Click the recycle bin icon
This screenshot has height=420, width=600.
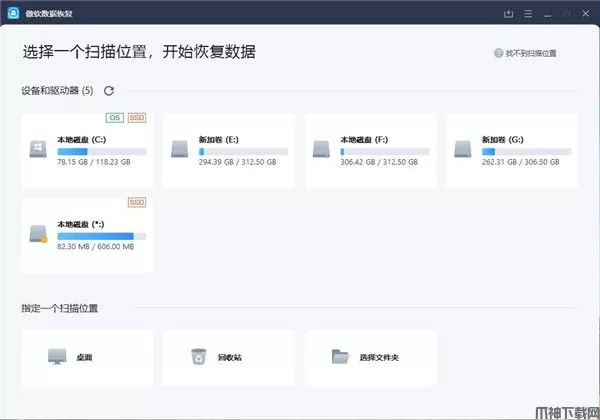(199, 357)
